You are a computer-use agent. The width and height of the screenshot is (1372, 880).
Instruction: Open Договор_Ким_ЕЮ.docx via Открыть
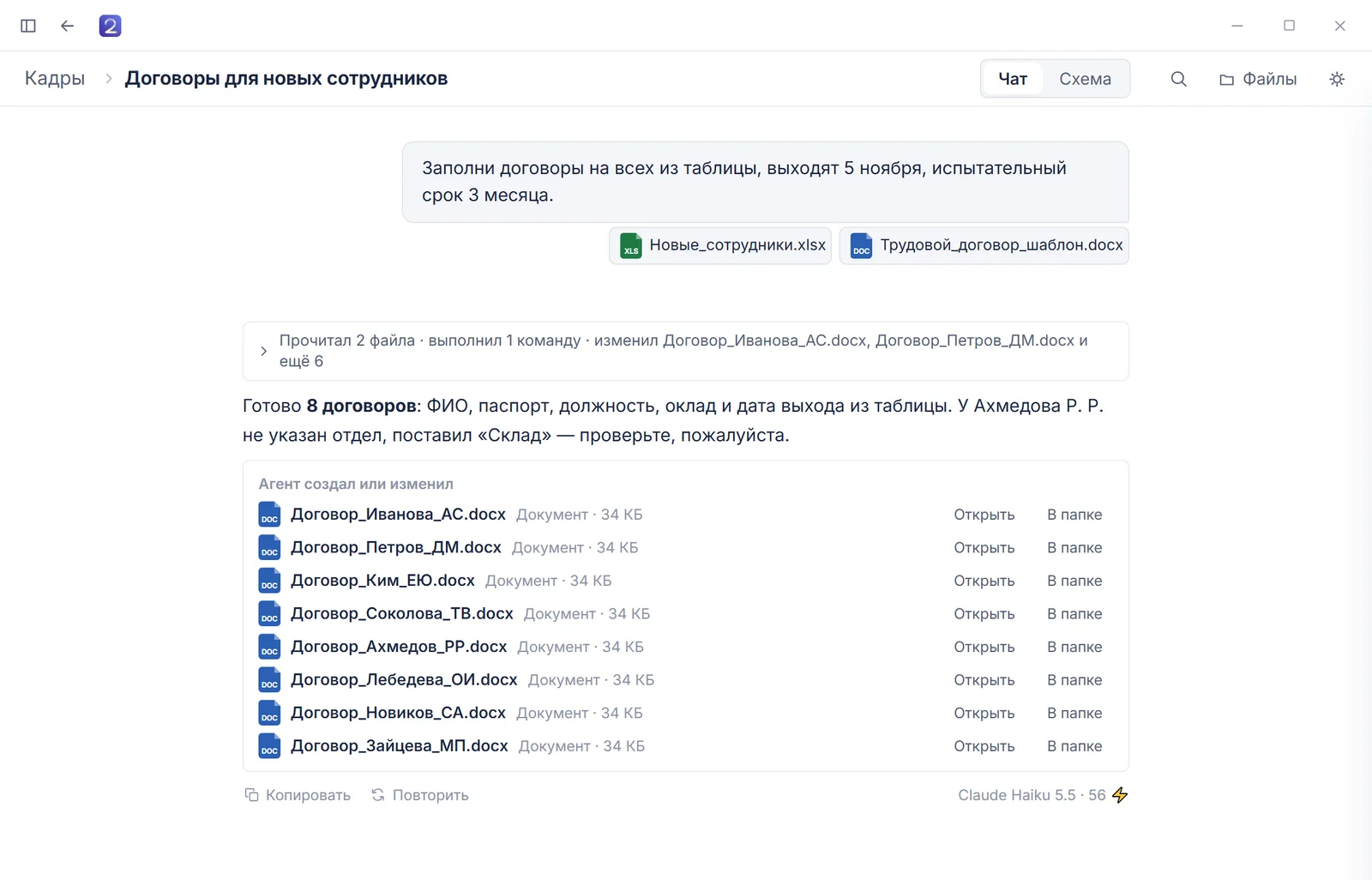click(x=984, y=581)
